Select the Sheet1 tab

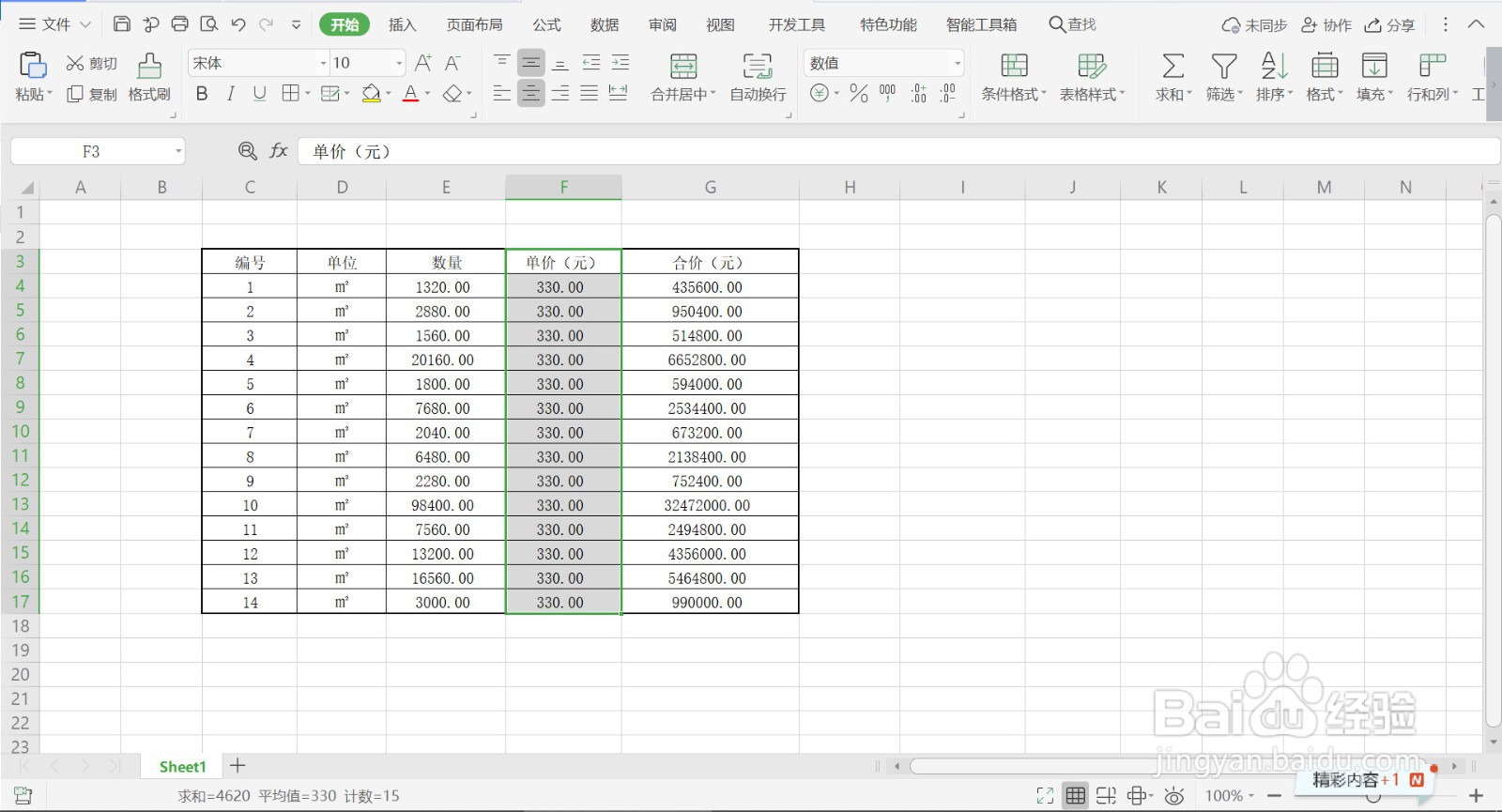click(182, 767)
